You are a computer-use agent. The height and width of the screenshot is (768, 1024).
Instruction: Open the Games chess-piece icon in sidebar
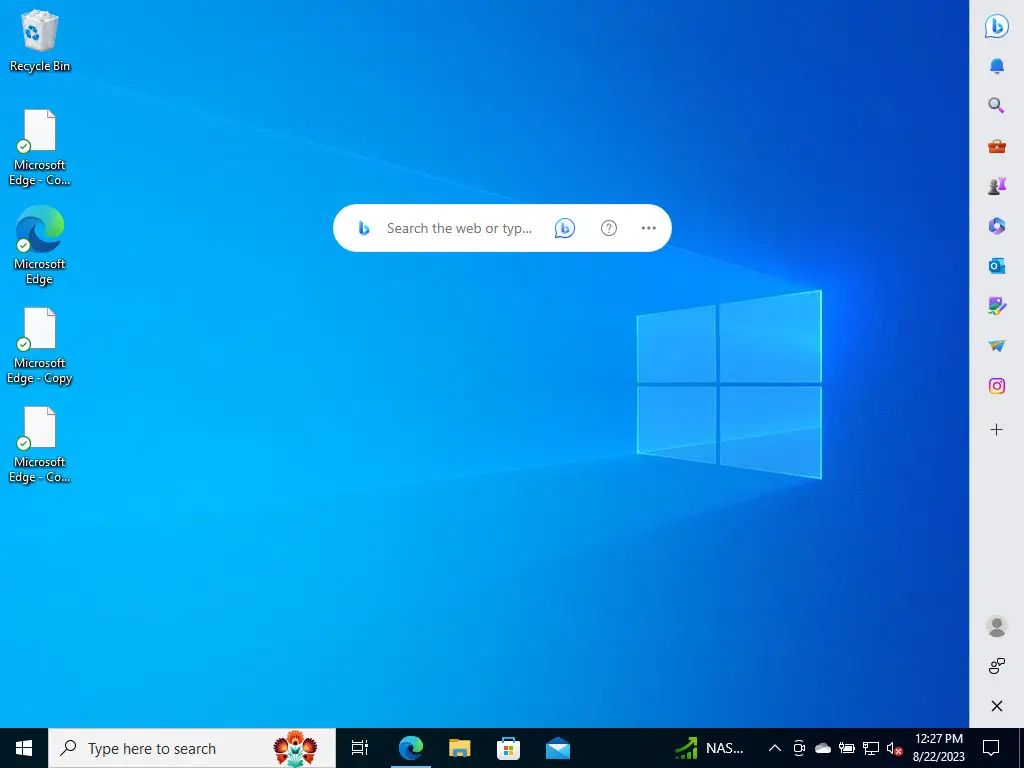[x=997, y=186]
